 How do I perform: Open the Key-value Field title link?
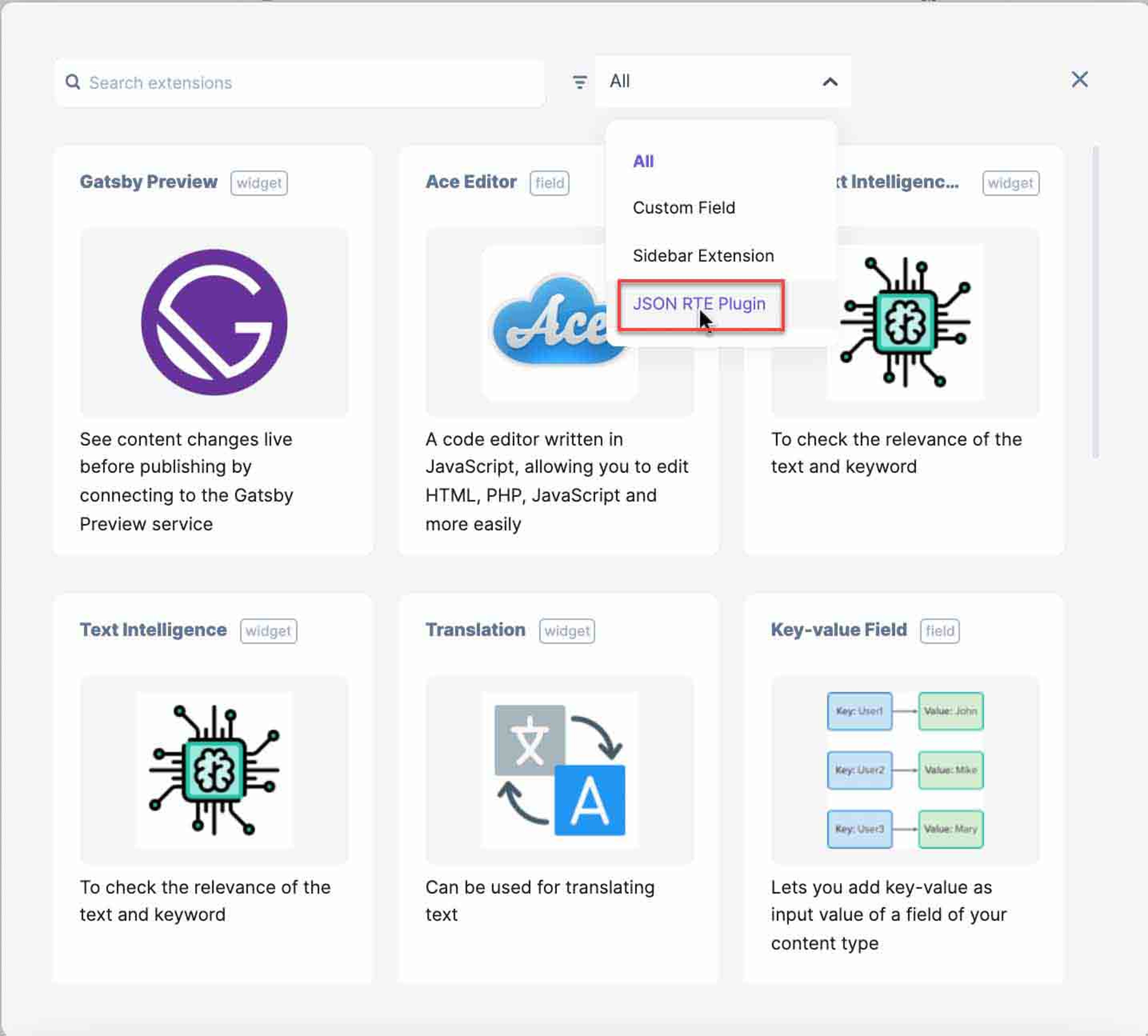coord(838,630)
